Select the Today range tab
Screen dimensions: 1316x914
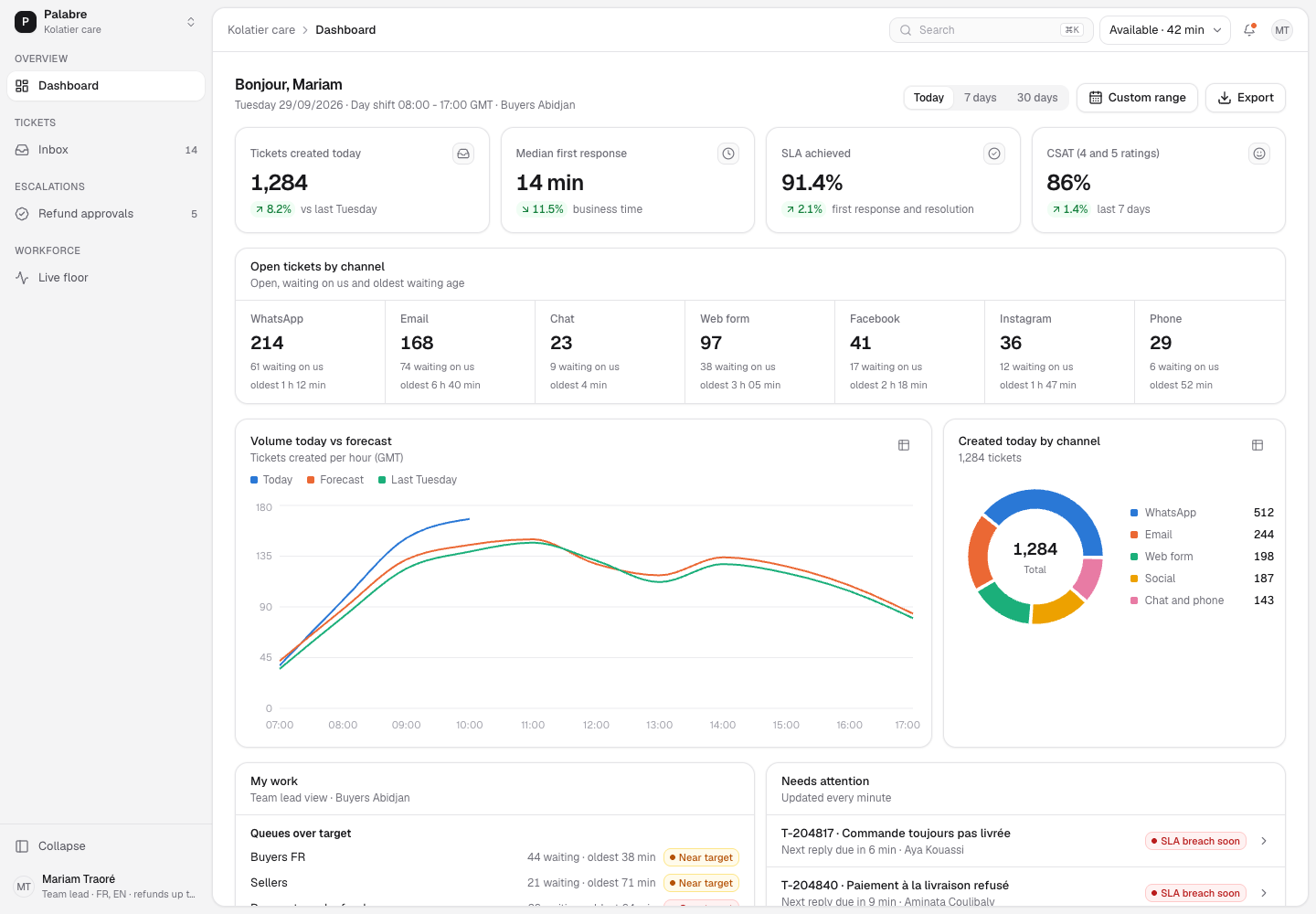pyautogui.click(x=929, y=98)
